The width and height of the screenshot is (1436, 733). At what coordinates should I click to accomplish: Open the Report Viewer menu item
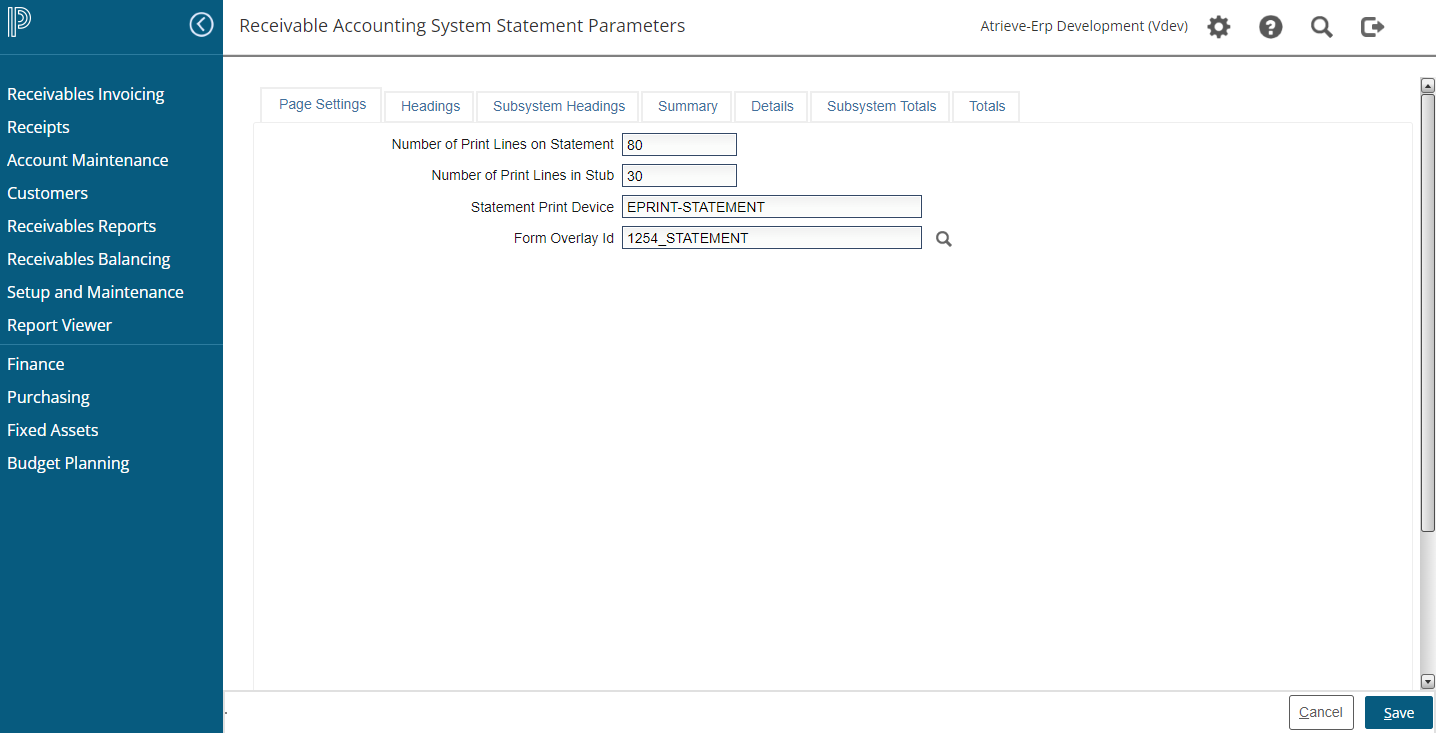59,325
